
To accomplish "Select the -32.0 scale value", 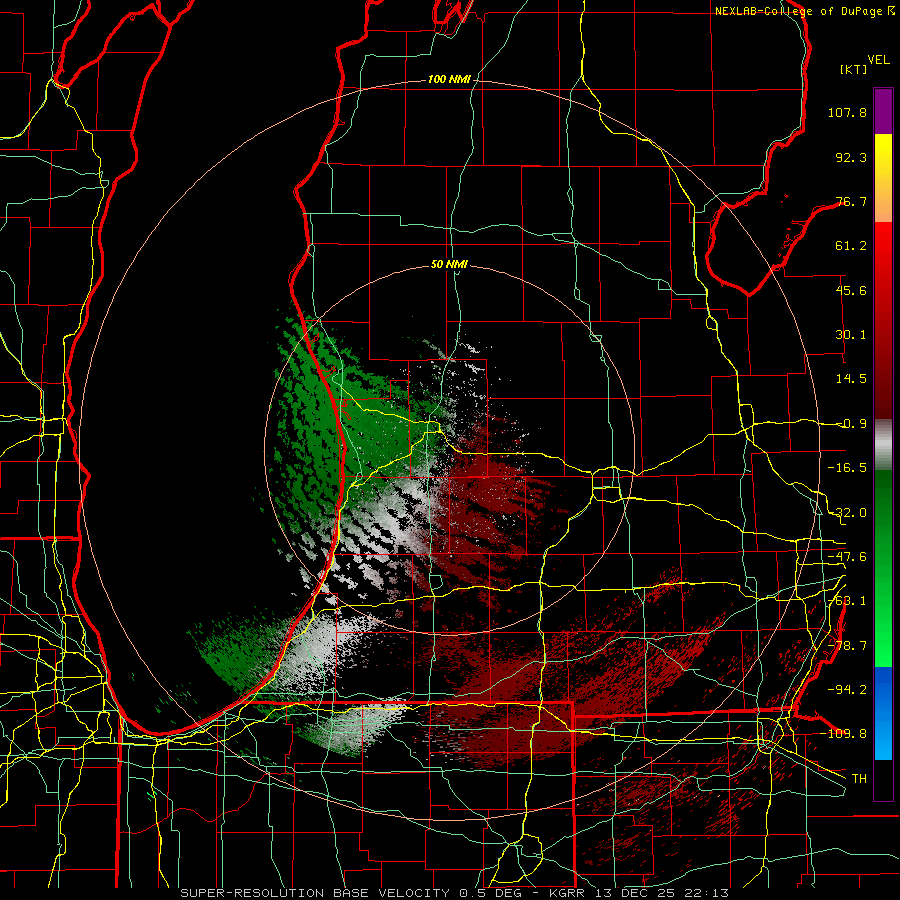I will click(x=847, y=513).
